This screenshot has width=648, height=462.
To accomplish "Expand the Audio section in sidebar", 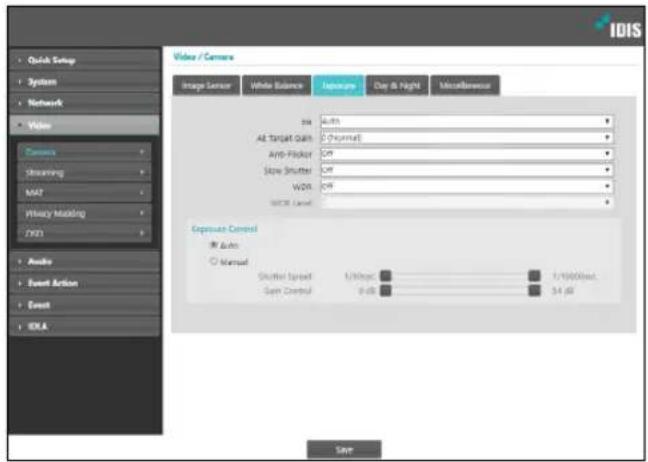I will pos(84,262).
